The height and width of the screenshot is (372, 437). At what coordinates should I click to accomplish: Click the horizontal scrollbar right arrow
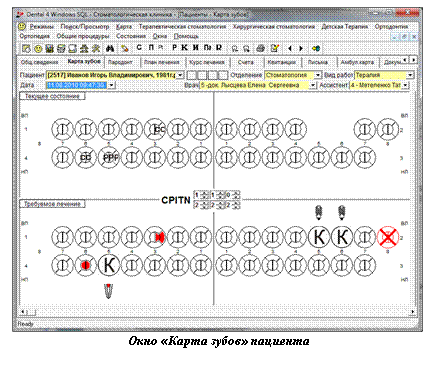[412, 312]
